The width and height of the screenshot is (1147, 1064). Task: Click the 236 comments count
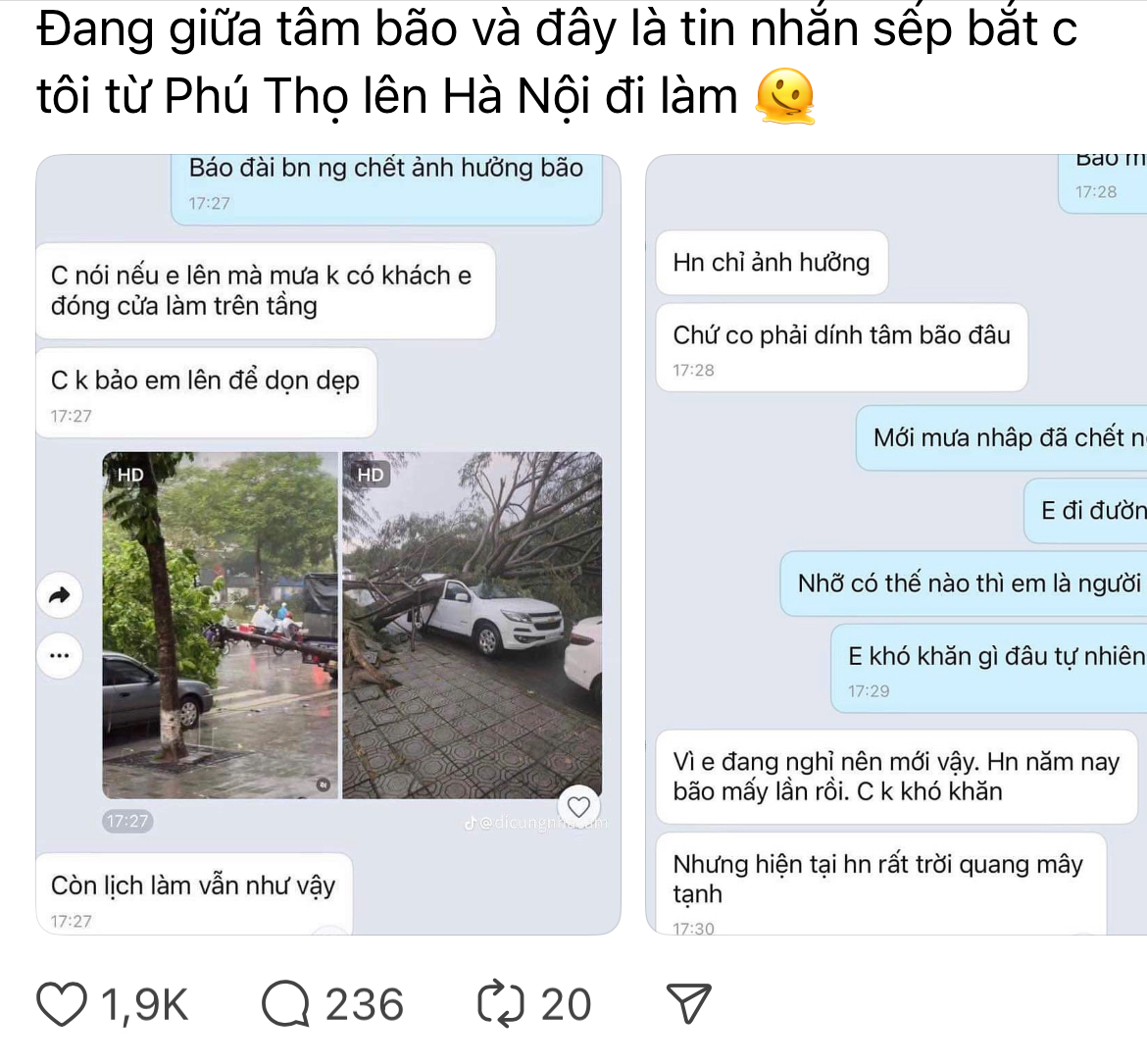pos(365,1005)
